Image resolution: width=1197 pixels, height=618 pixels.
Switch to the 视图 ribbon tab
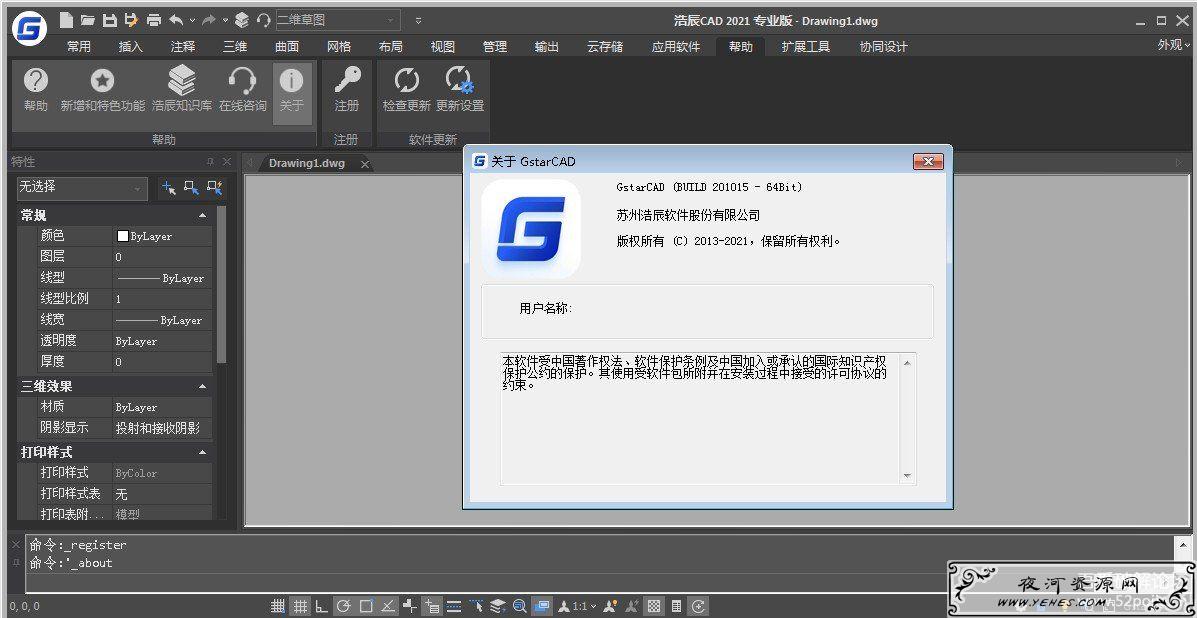click(x=442, y=47)
